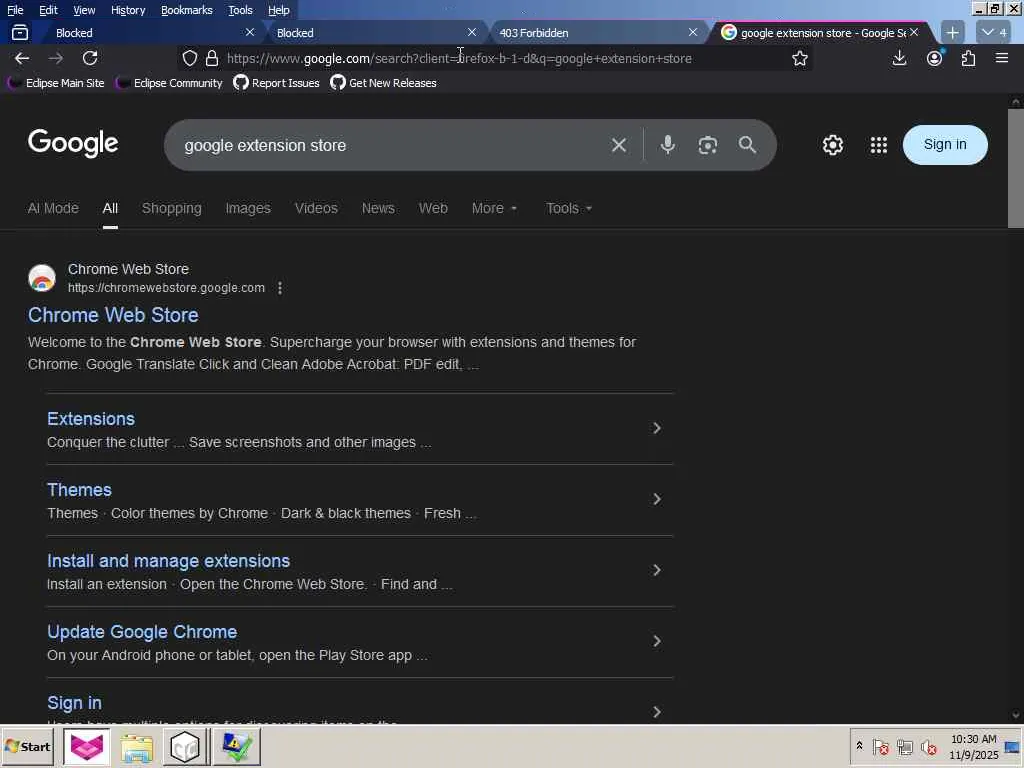
Task: Search by image with camera lens icon
Action: [x=707, y=145]
